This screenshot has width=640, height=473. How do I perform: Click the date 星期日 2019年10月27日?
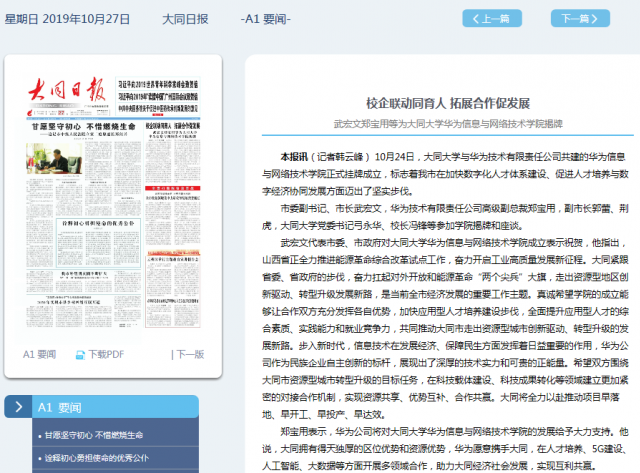tap(67, 19)
